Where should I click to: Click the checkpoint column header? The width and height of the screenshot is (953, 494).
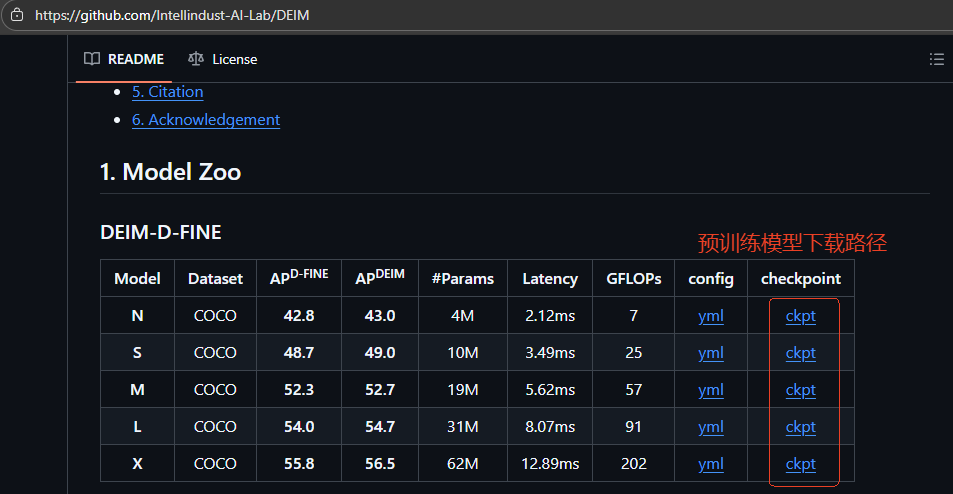tap(801, 279)
